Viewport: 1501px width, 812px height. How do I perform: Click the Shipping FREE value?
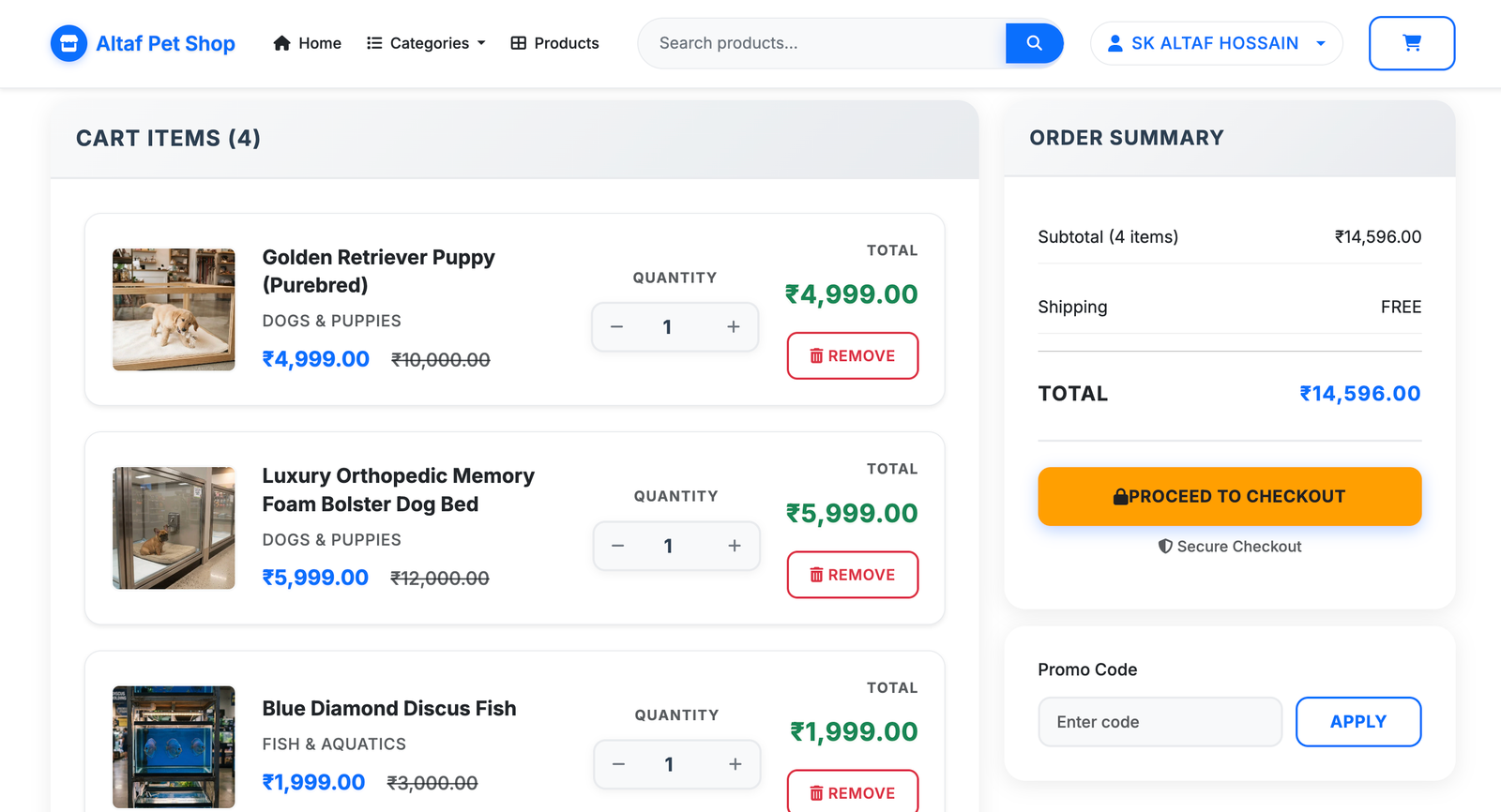point(1402,307)
